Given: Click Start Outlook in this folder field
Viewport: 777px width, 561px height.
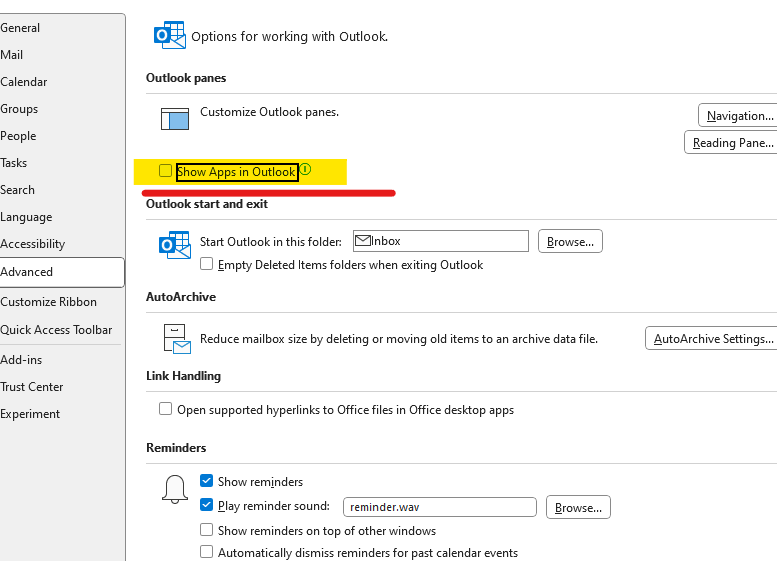Looking at the screenshot, I should click(441, 241).
